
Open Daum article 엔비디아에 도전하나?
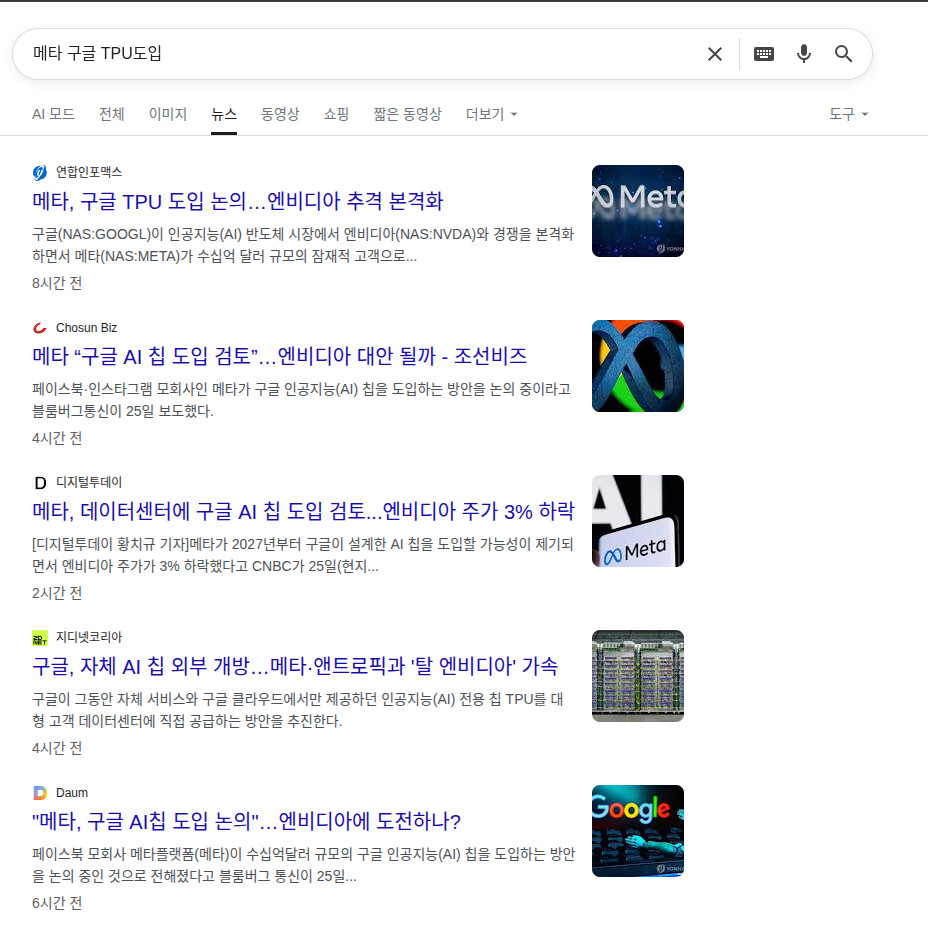pyautogui.click(x=246, y=822)
